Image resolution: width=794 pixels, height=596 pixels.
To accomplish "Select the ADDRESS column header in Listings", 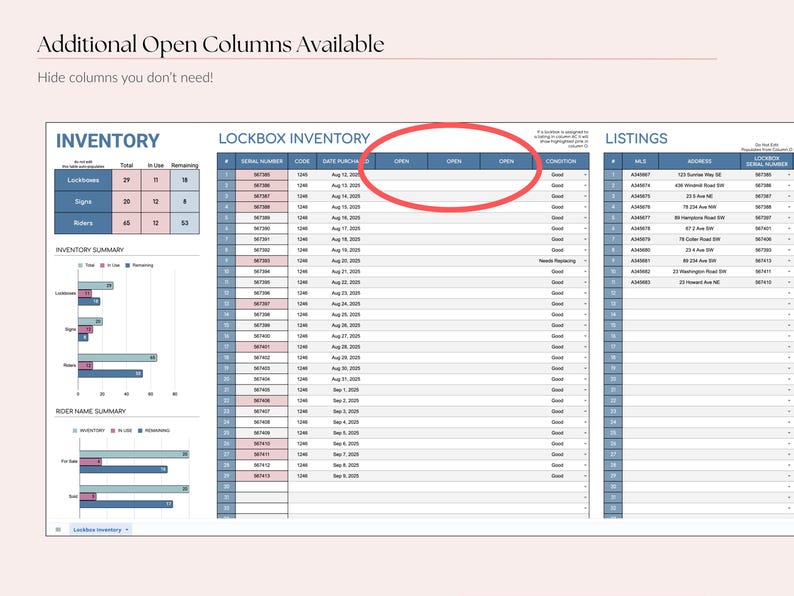I will (x=699, y=161).
